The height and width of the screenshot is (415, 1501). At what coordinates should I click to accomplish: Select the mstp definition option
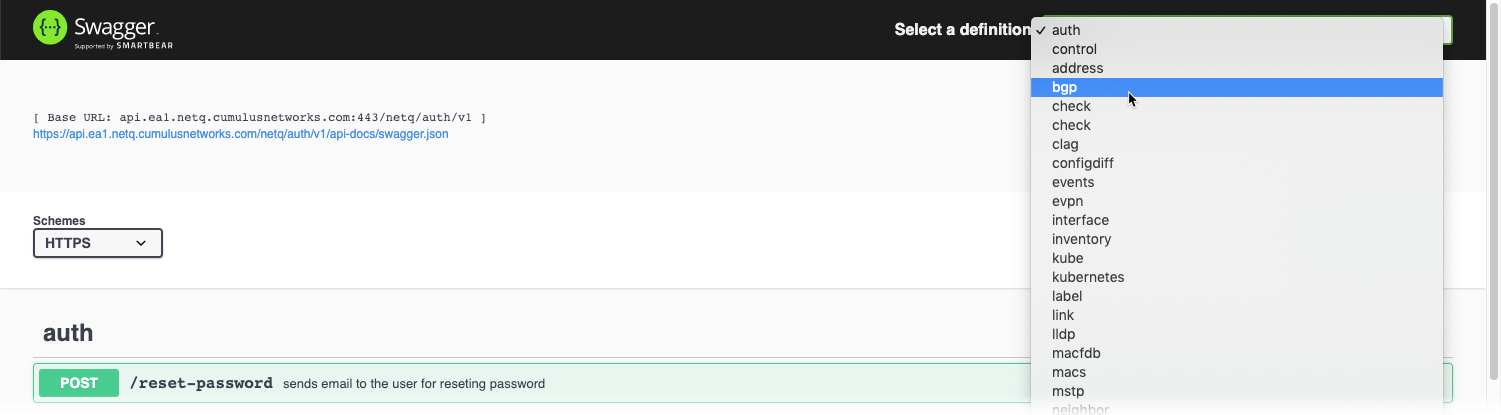(1068, 392)
